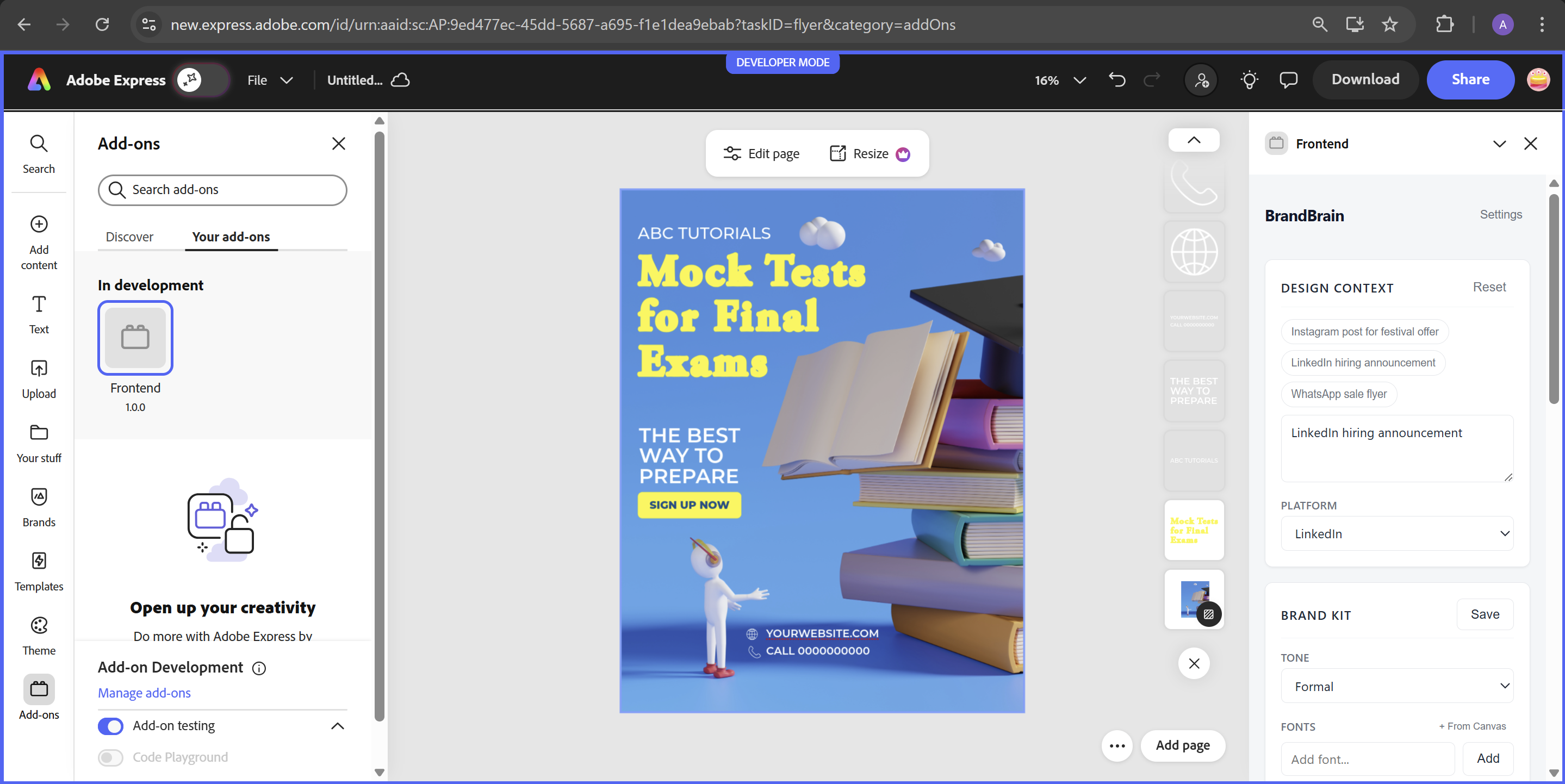Click the Download button

pos(1365,79)
